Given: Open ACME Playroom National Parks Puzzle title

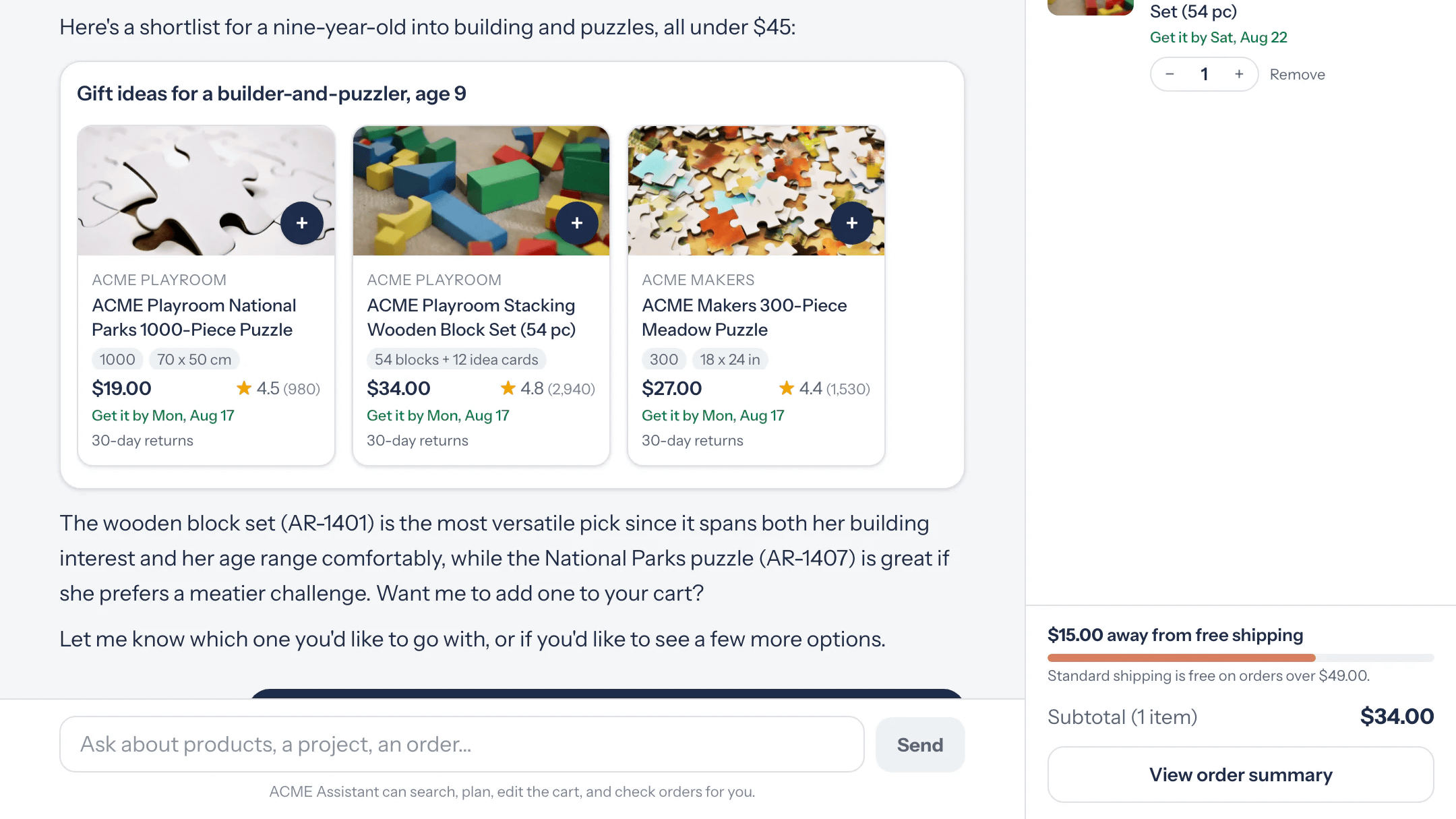Looking at the screenshot, I should click(194, 317).
